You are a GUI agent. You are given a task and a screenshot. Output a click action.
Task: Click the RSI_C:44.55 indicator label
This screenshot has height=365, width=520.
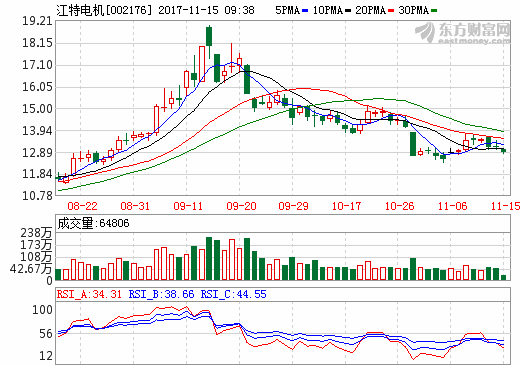tap(233, 294)
